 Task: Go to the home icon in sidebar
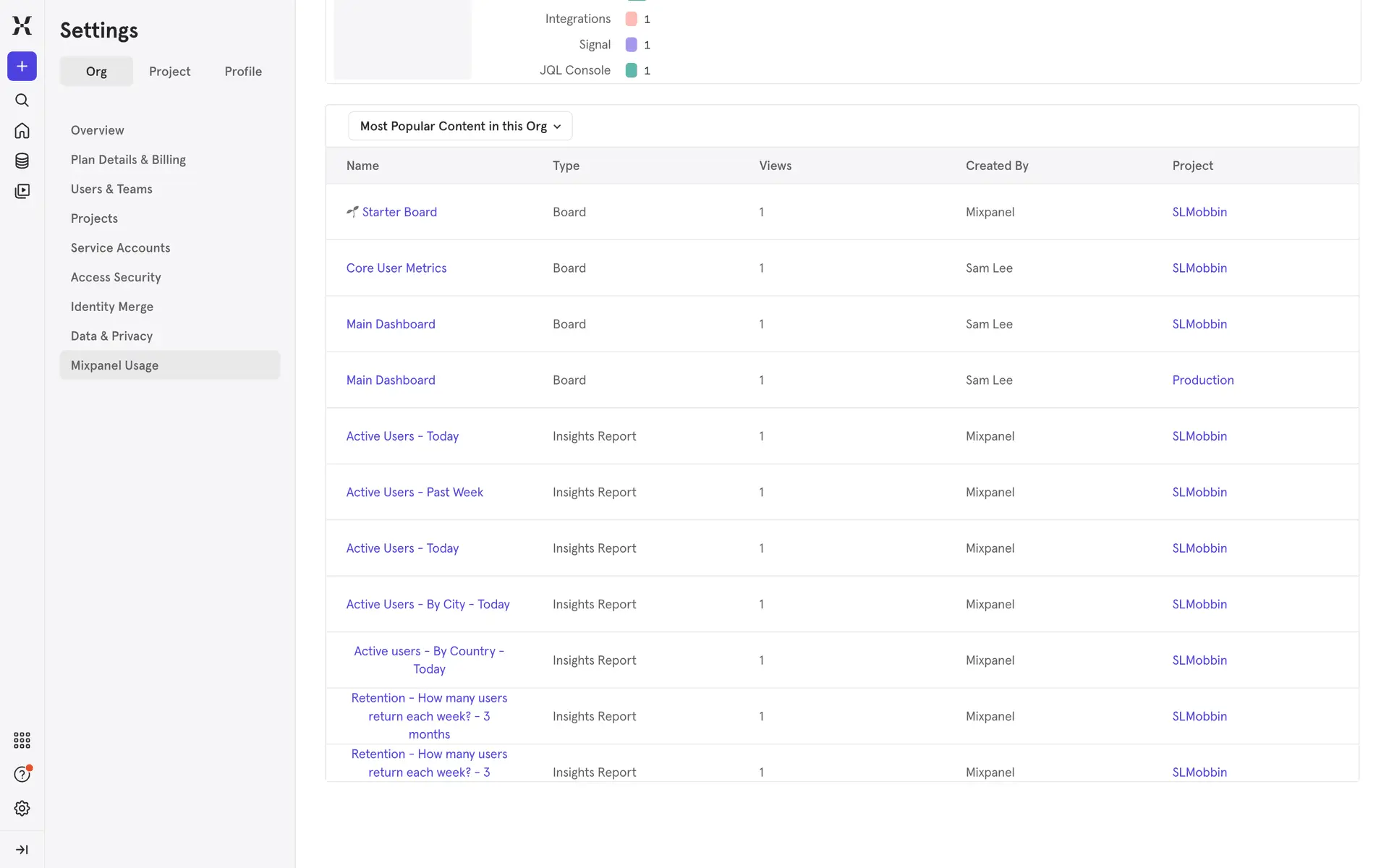pyautogui.click(x=22, y=131)
